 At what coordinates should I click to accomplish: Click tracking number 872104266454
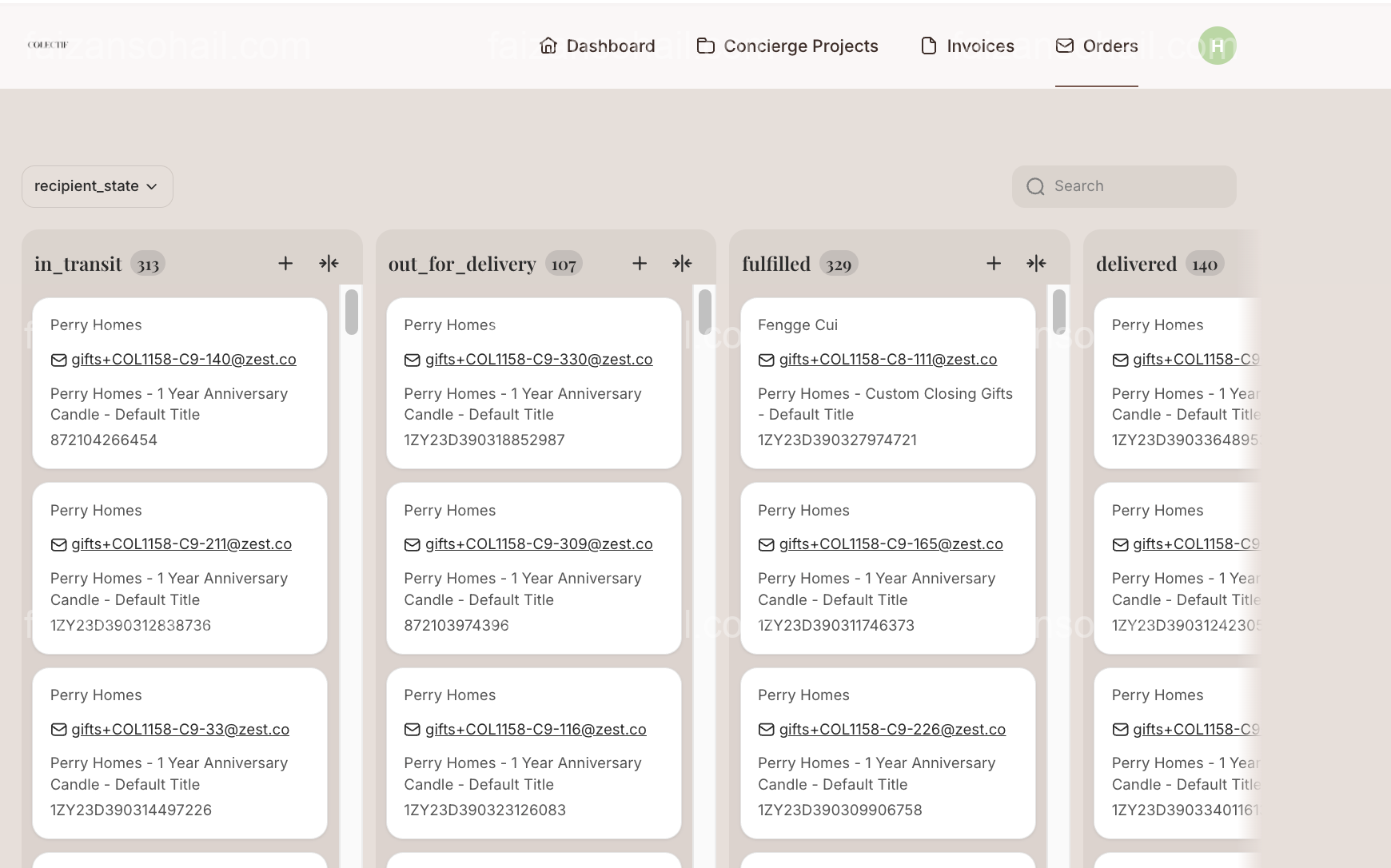click(104, 440)
